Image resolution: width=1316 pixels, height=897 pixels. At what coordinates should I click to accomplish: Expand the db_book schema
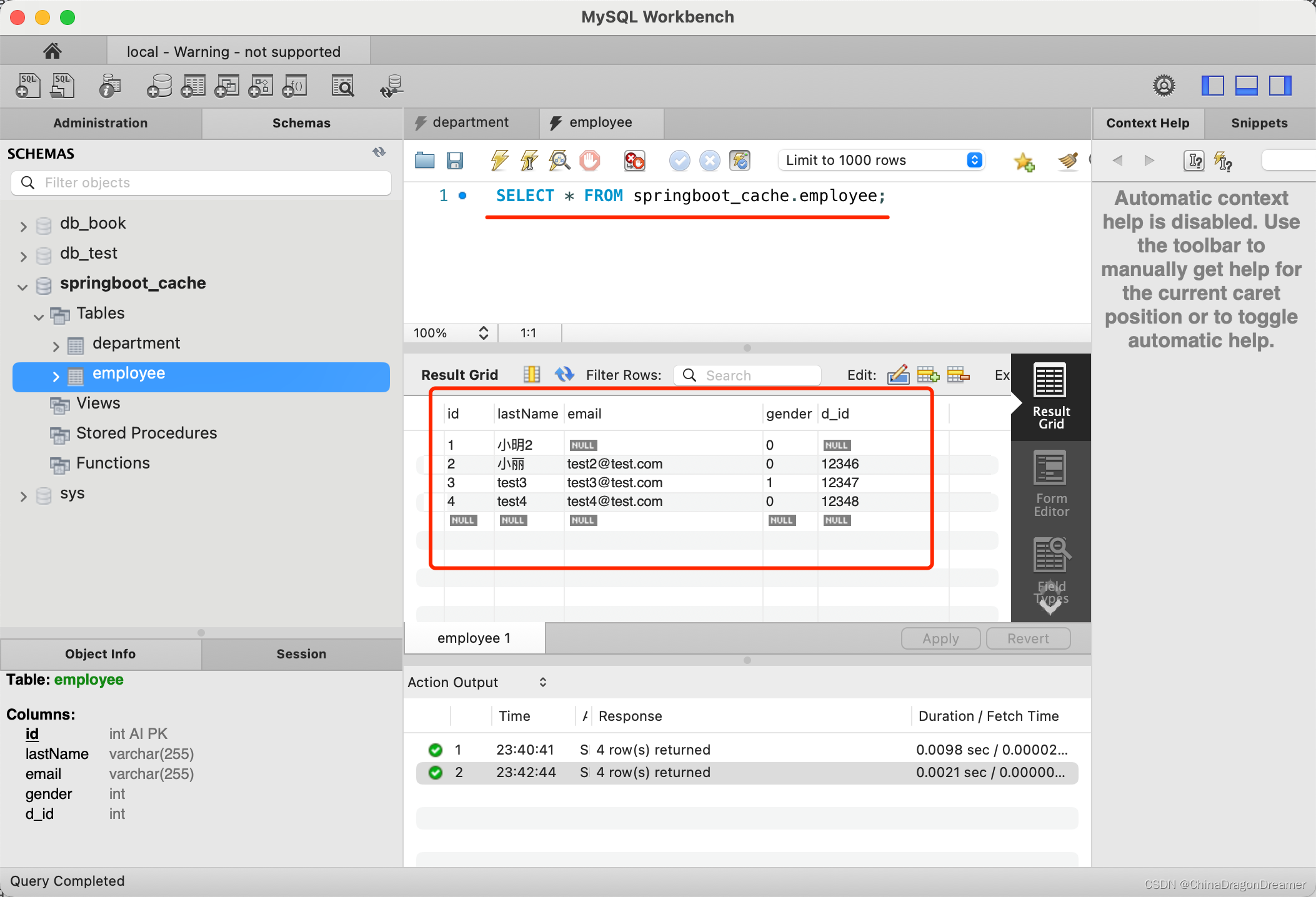coord(23,225)
